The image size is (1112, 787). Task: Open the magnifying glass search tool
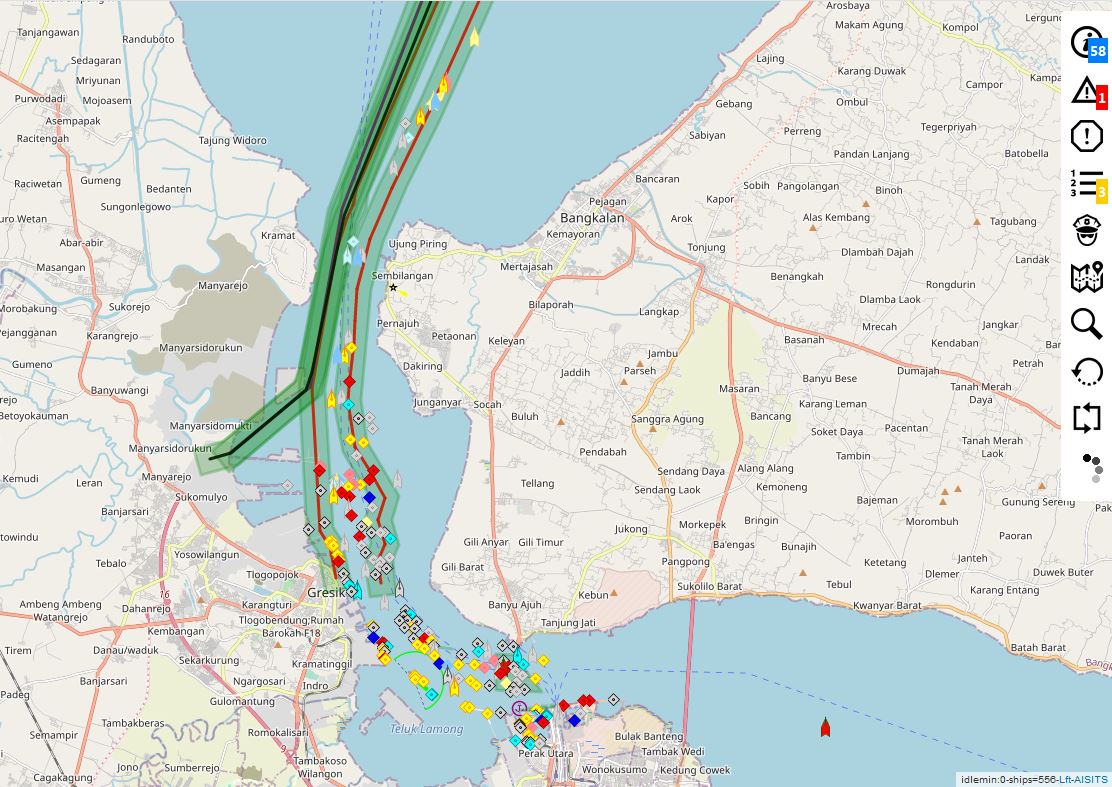coord(1086,324)
